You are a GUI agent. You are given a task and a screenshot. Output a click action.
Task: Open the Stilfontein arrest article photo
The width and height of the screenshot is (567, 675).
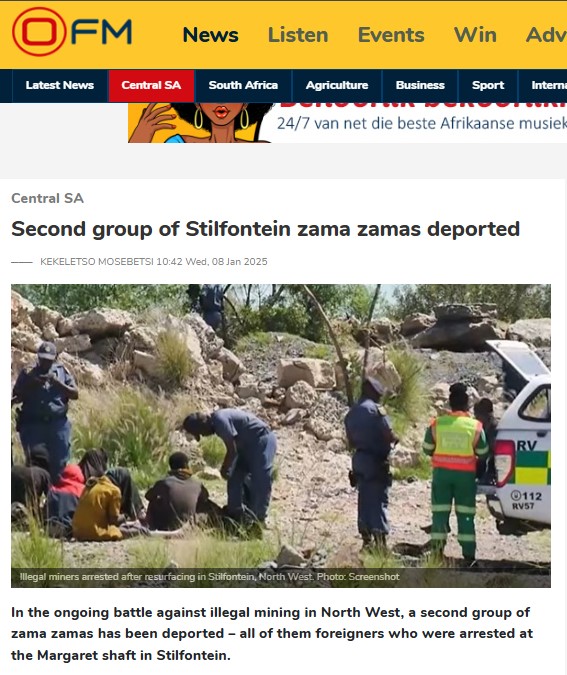[x=281, y=436]
